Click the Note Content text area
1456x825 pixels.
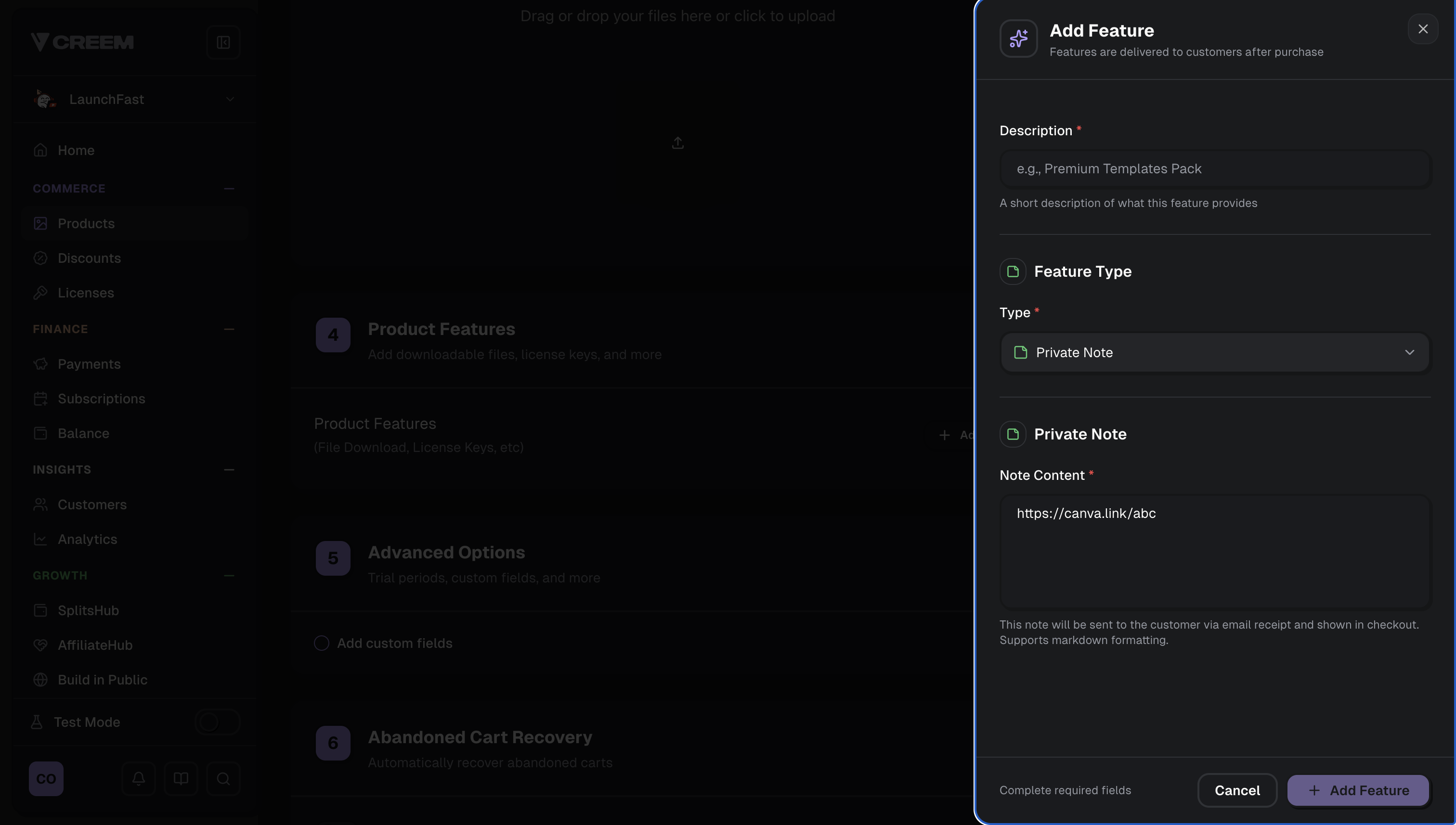pyautogui.click(x=1215, y=552)
